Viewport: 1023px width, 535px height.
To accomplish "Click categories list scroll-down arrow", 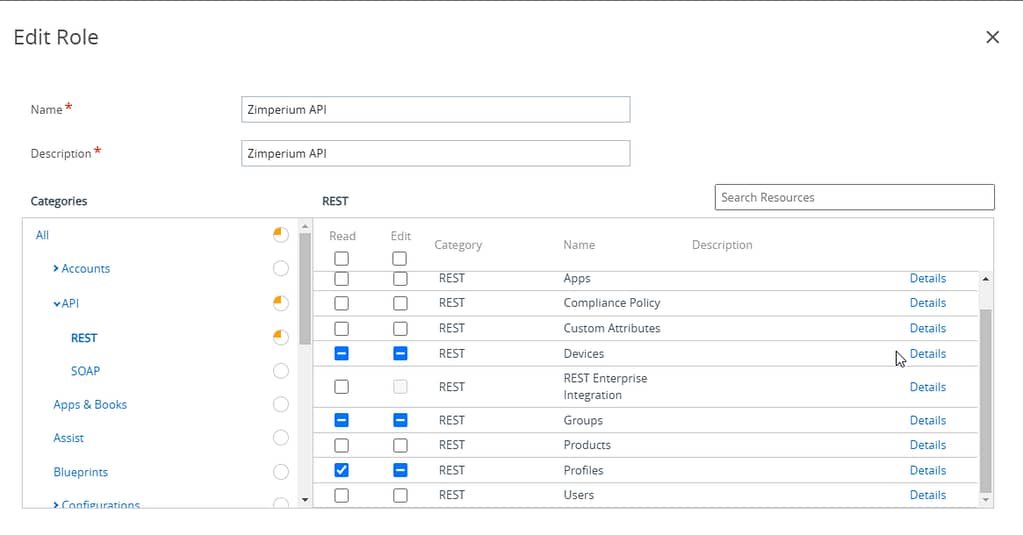I will pyautogui.click(x=305, y=500).
